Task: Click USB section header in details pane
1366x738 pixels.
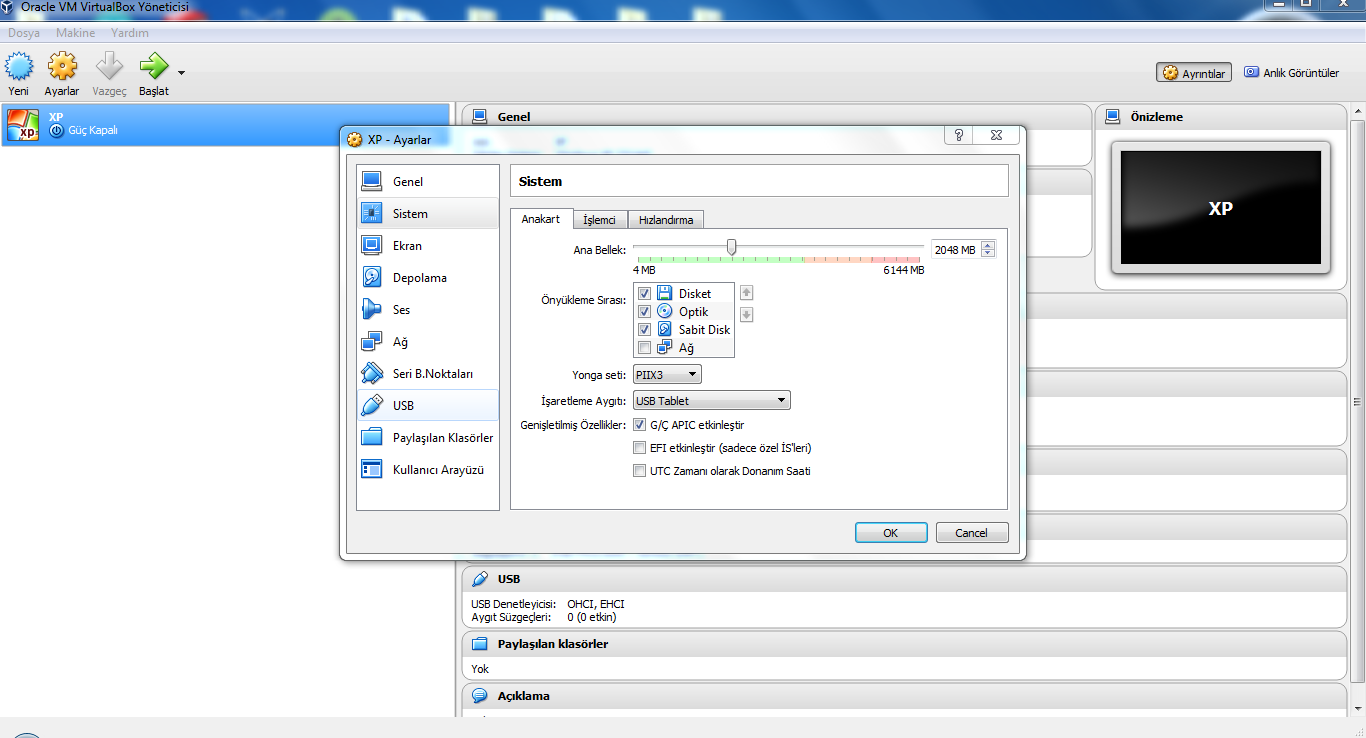Action: tap(904, 579)
